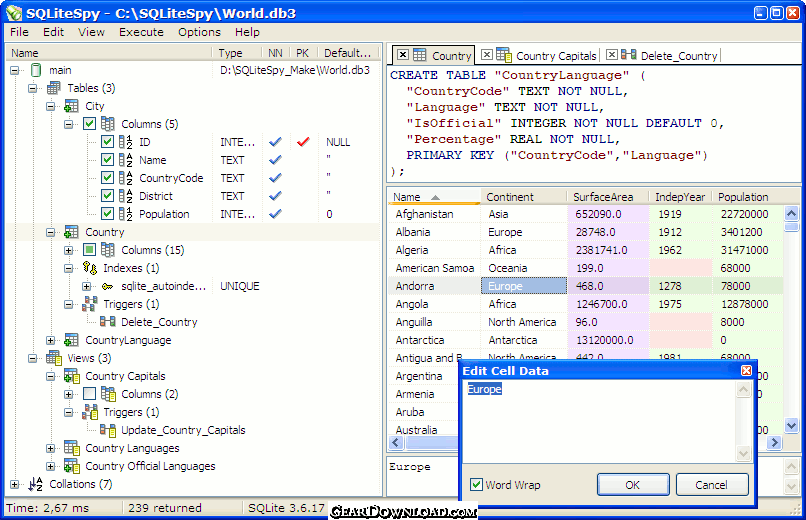Collapse the City table node
Viewport: 806px width, 520px height.
coord(50,106)
